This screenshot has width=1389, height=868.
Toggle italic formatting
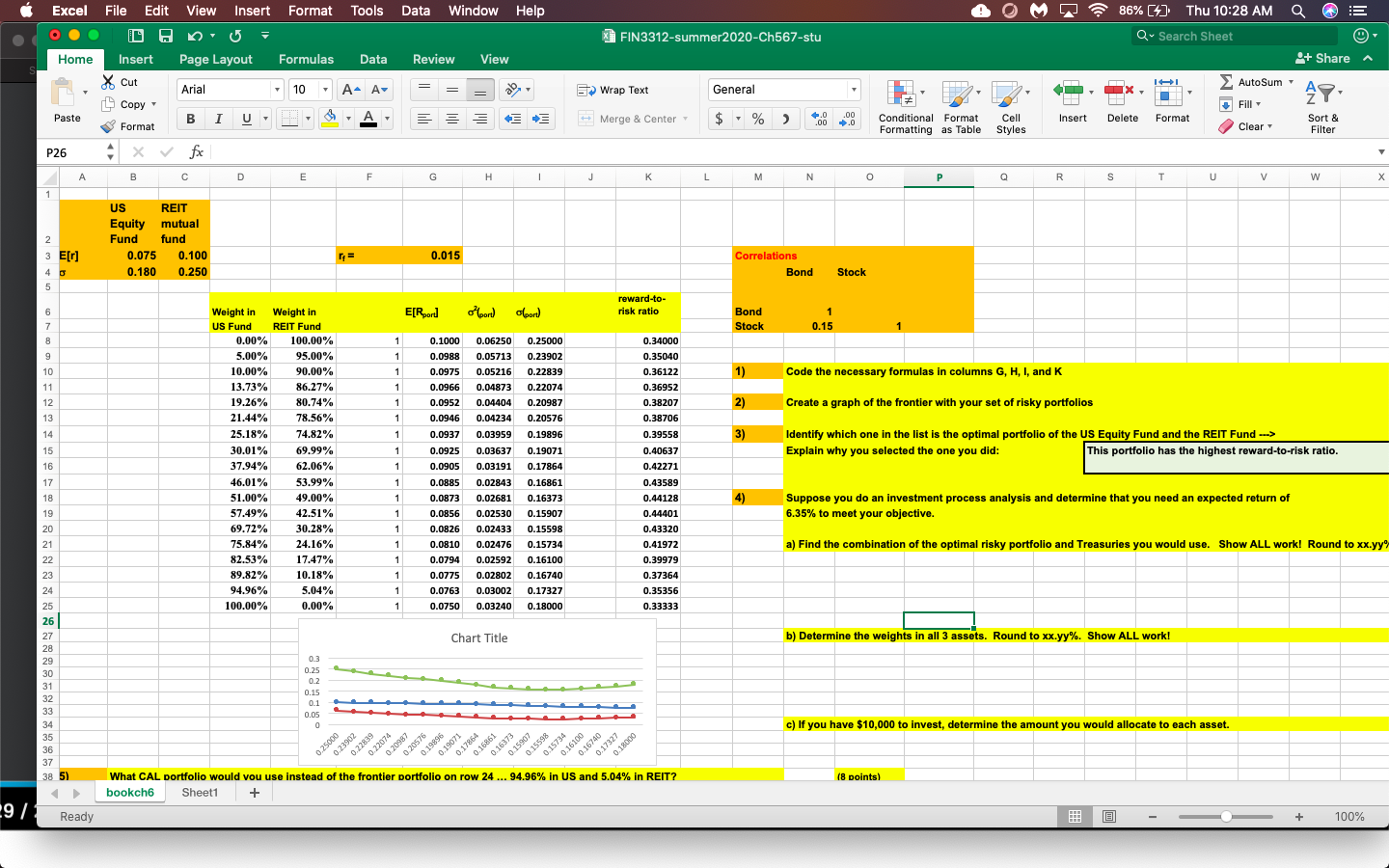tap(217, 118)
